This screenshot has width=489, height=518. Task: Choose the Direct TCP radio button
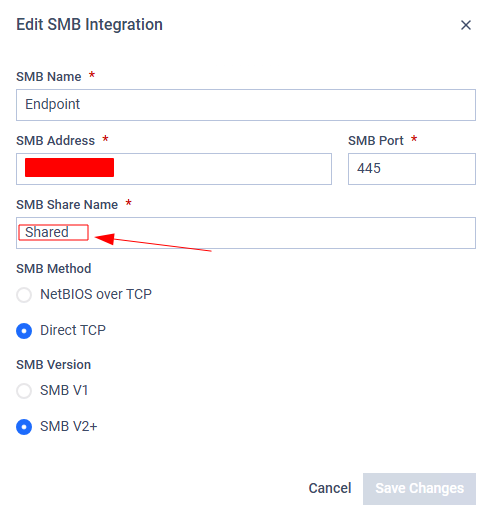coord(24,331)
